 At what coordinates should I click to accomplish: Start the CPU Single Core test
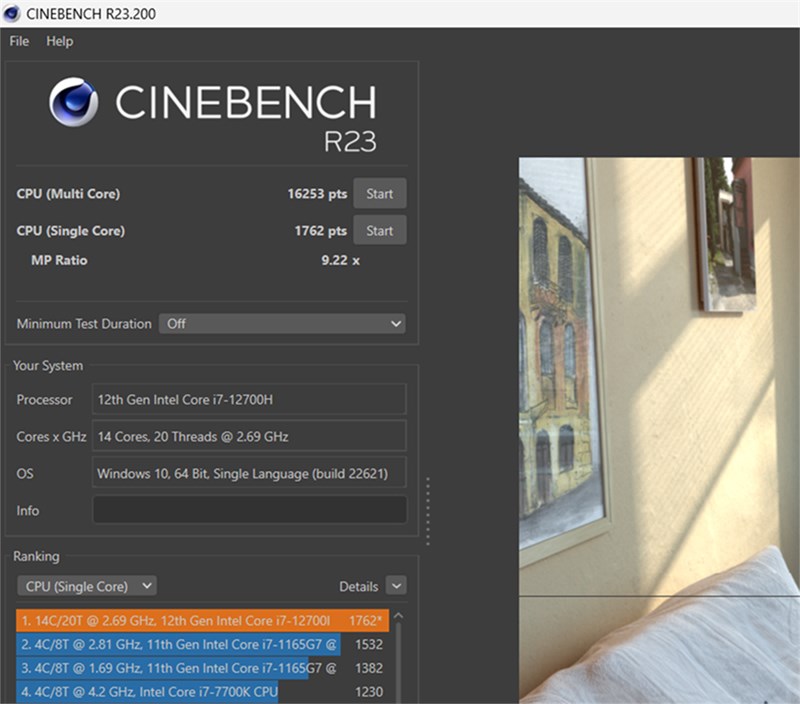tap(380, 231)
